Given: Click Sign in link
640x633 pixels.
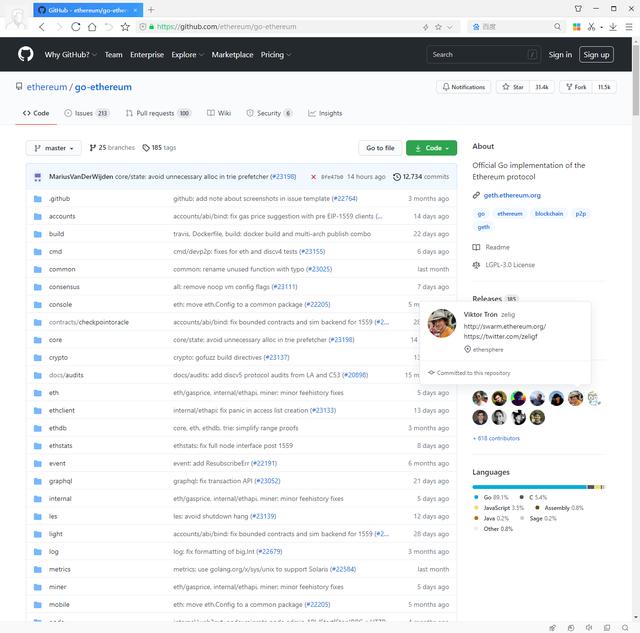Looking at the screenshot, I should [x=560, y=55].
